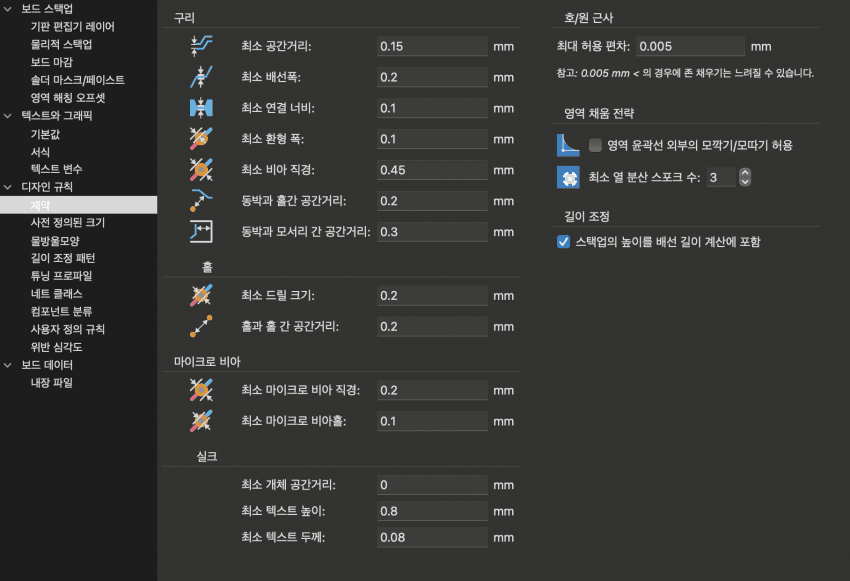850x581 pixels.
Task: Collapse the 디자인 규칙 tree section
Action: [8, 187]
